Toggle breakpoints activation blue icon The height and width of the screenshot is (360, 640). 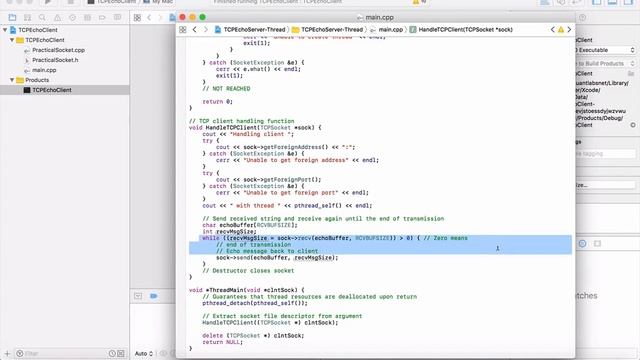click(x=153, y=296)
